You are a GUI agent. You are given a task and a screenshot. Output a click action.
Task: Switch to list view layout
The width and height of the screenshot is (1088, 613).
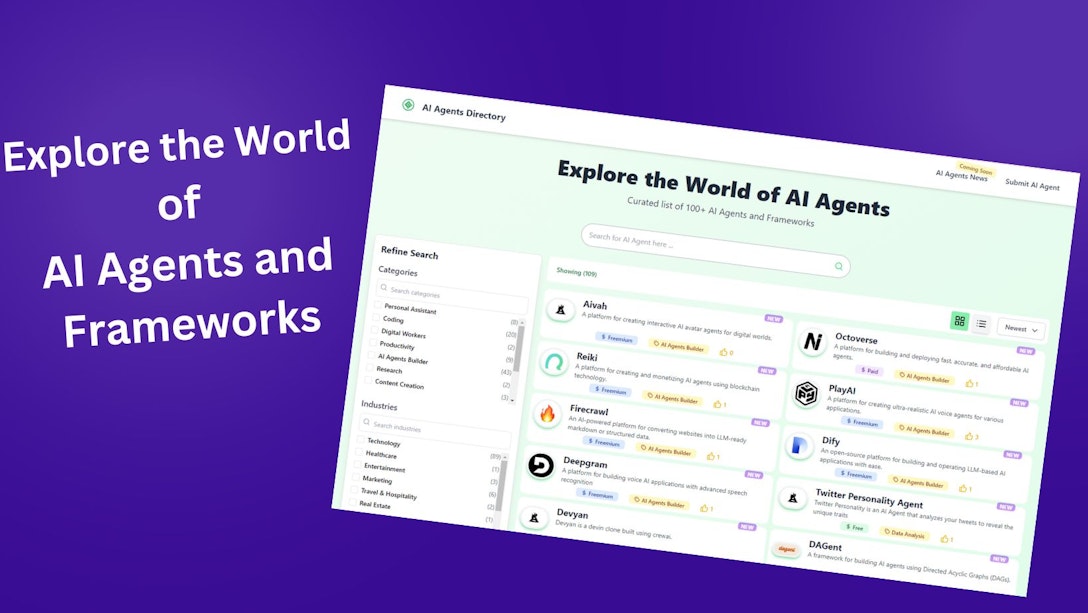(982, 324)
